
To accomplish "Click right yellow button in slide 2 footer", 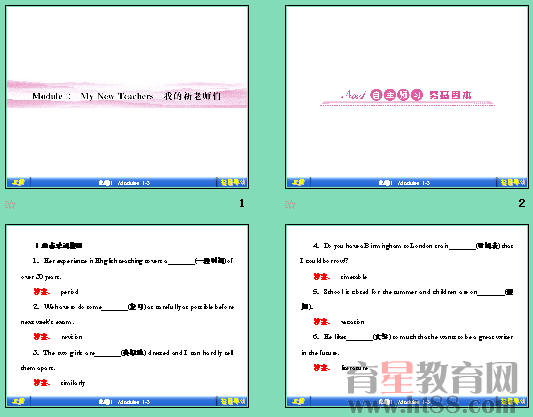I will pos(513,183).
